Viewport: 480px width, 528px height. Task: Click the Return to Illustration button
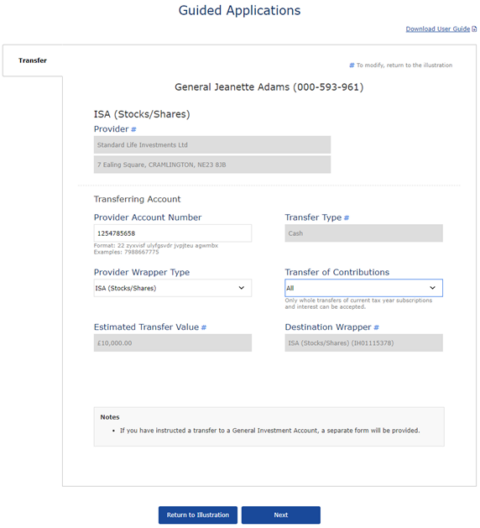pos(198,515)
